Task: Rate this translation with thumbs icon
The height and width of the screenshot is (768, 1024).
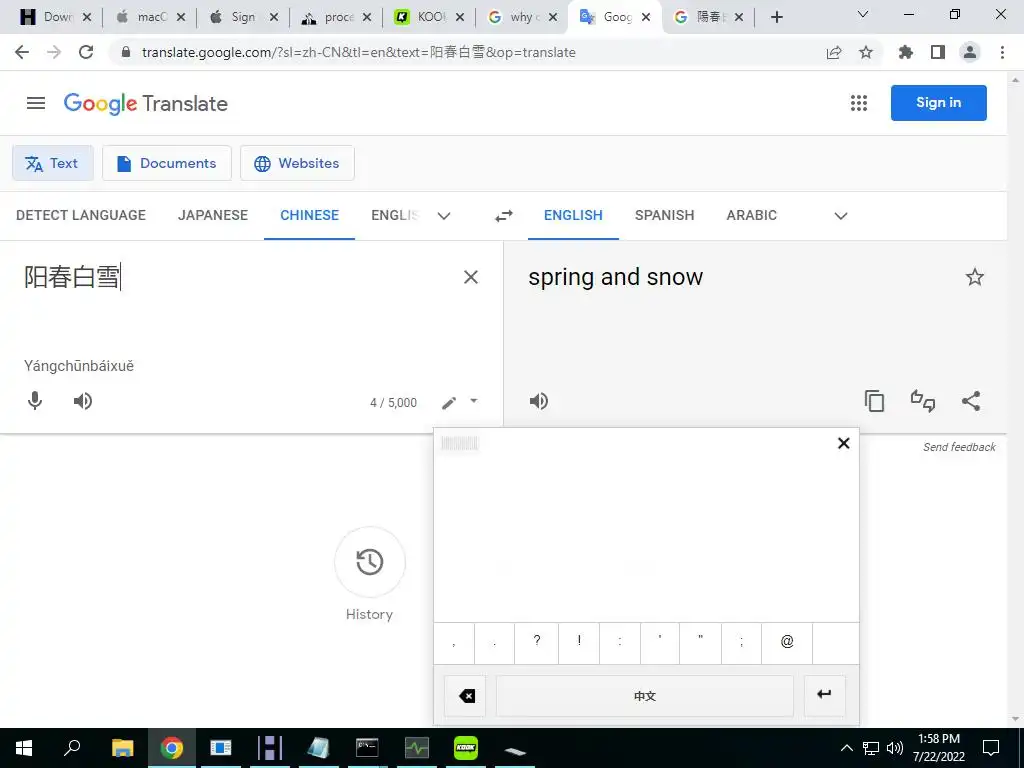Action: coord(923,401)
